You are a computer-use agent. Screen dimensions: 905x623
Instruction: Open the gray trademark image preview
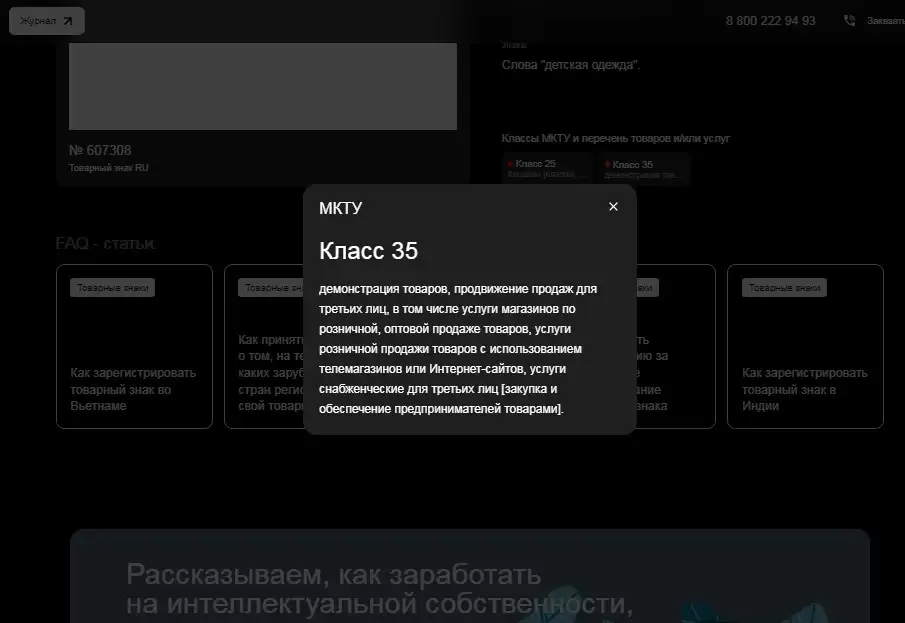point(263,85)
